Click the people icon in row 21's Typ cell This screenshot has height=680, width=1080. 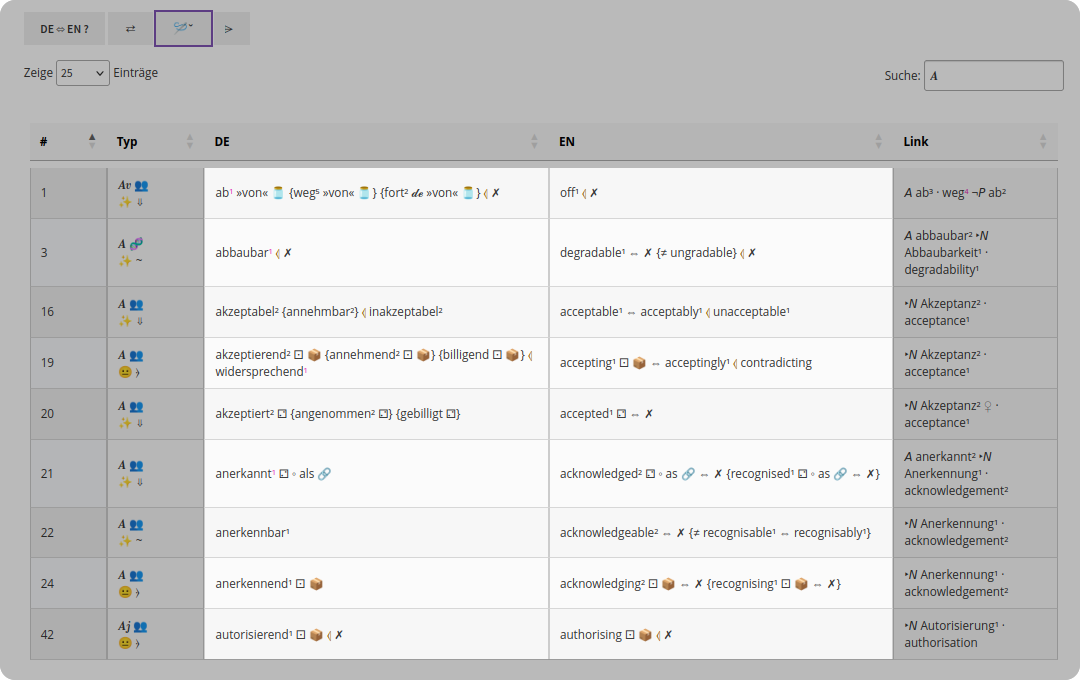pyautogui.click(x=136, y=466)
